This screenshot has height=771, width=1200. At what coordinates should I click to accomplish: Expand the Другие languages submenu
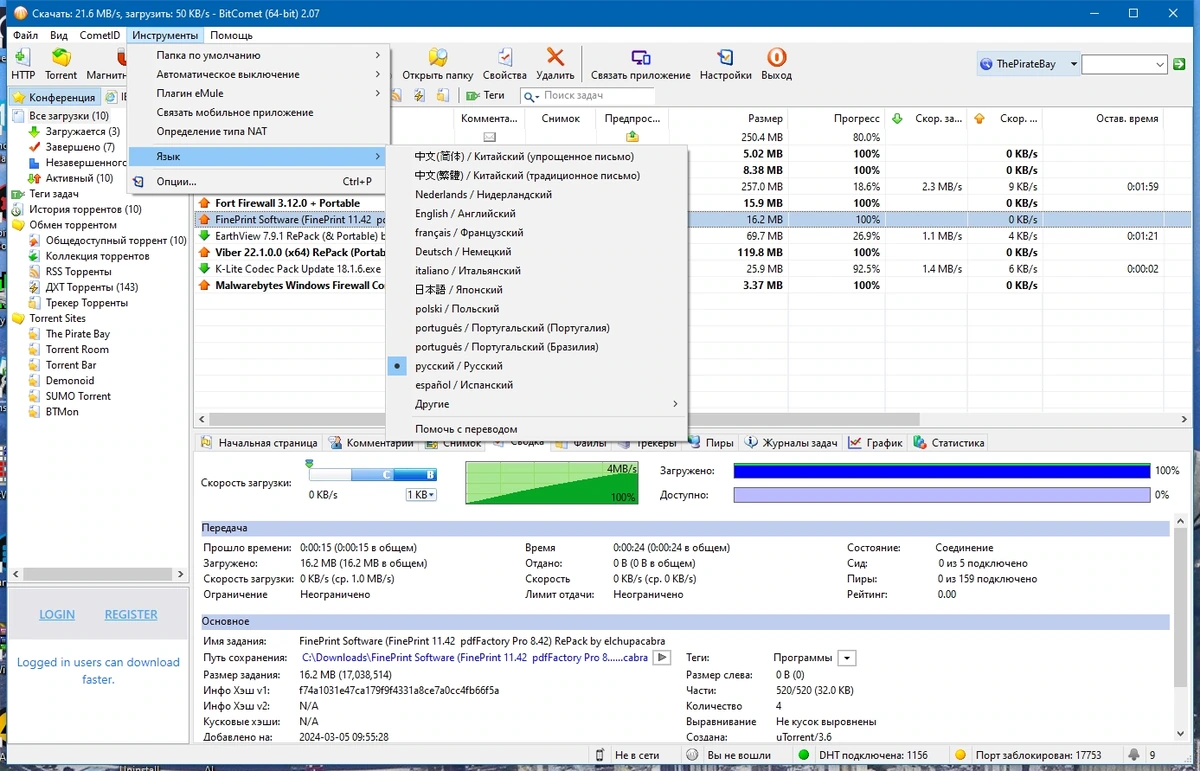tap(536, 404)
